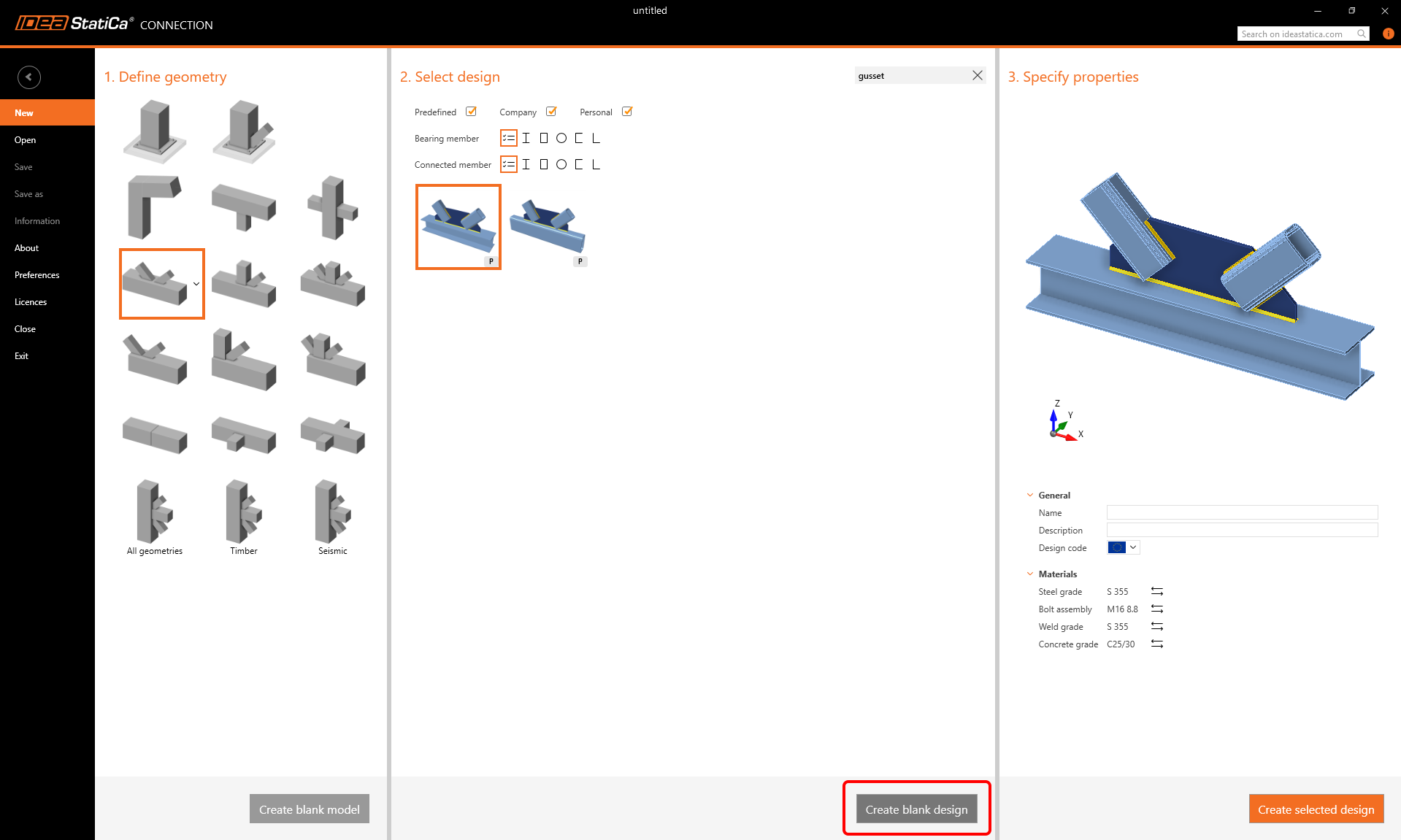Open the Preferences menu item

click(37, 275)
